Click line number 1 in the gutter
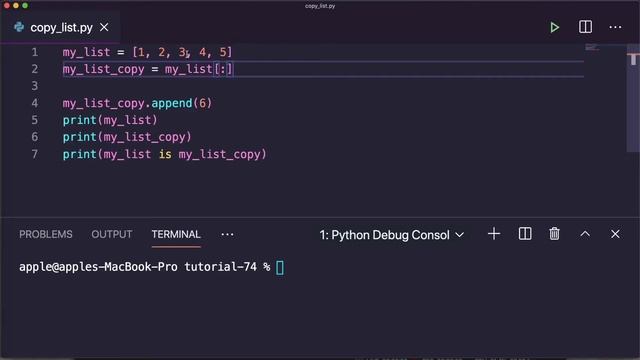 click(x=35, y=52)
